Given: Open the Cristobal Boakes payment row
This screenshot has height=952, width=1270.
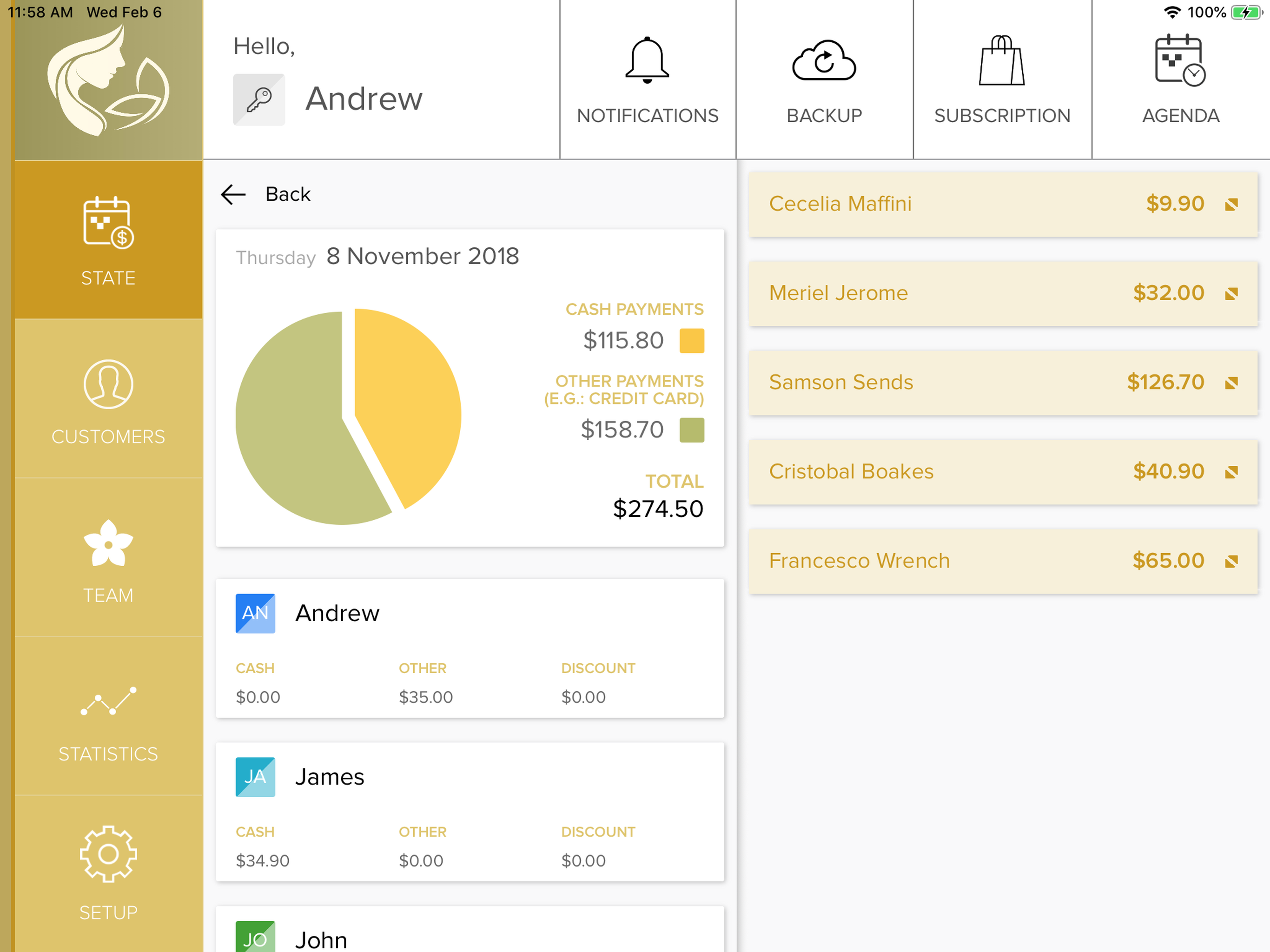Looking at the screenshot, I should pos(1003,472).
